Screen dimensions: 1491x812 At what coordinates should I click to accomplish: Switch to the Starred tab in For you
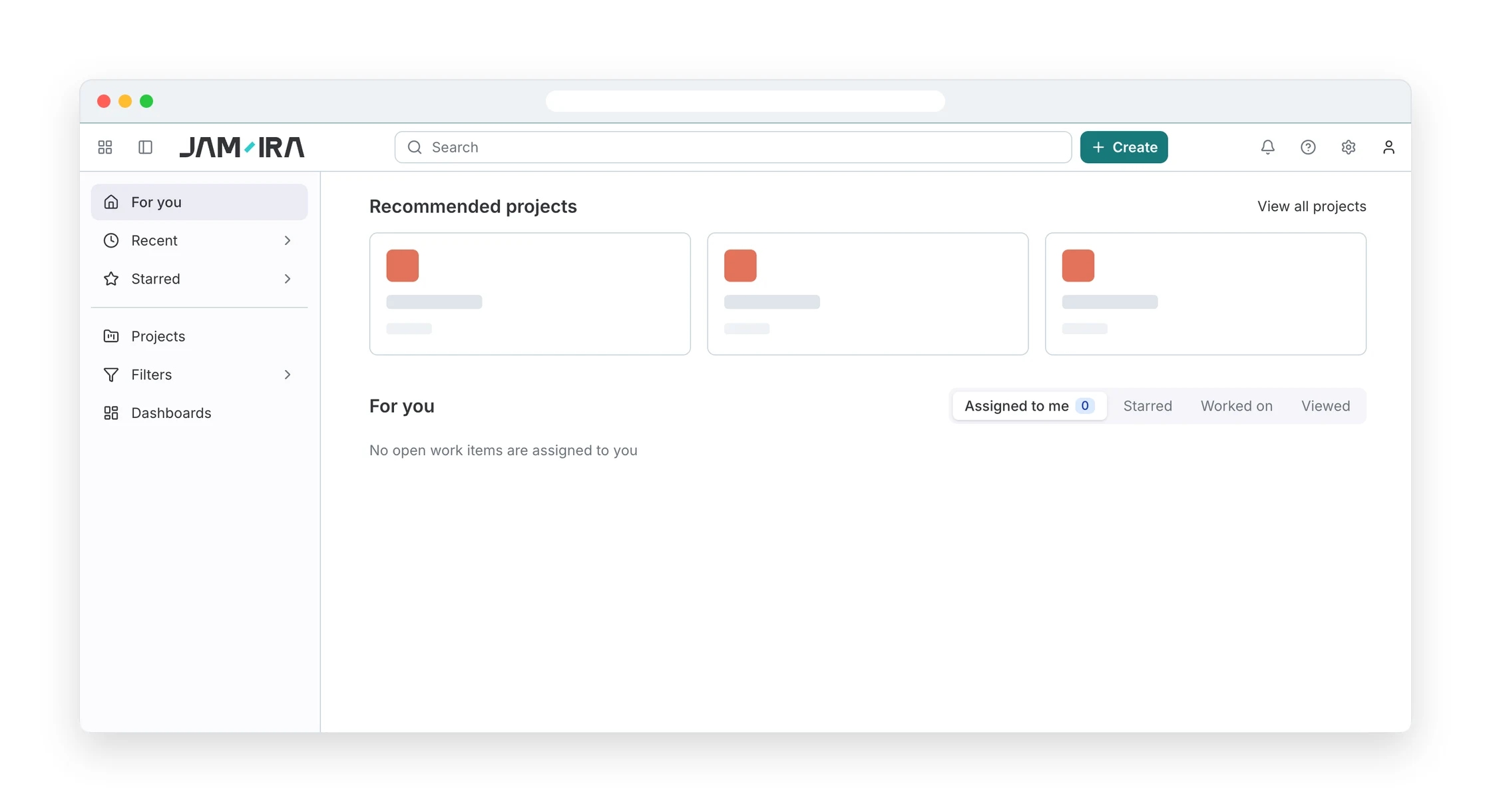[1148, 406]
